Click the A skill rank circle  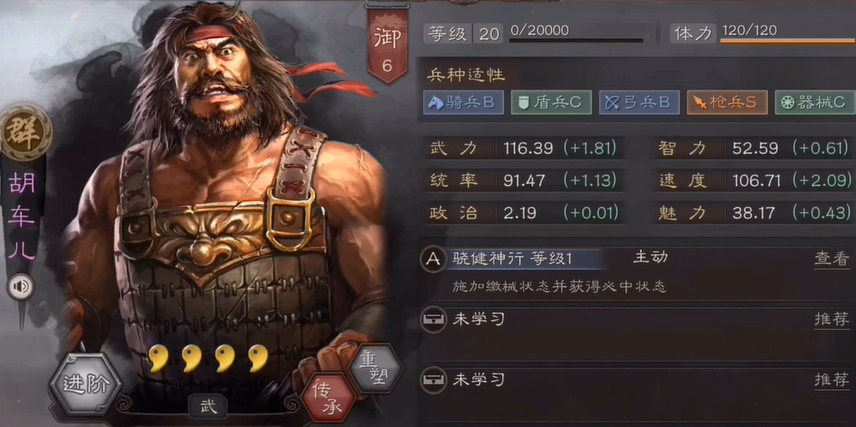pos(433,259)
